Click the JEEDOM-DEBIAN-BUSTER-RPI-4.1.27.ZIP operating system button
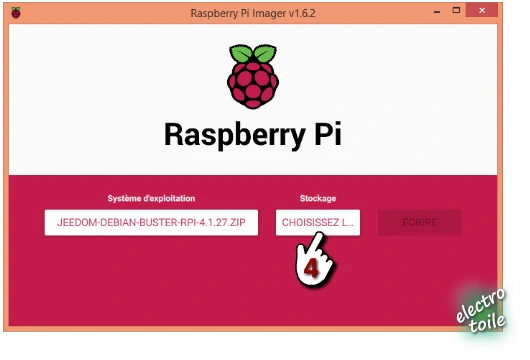This screenshot has width=530, height=360. (151, 222)
